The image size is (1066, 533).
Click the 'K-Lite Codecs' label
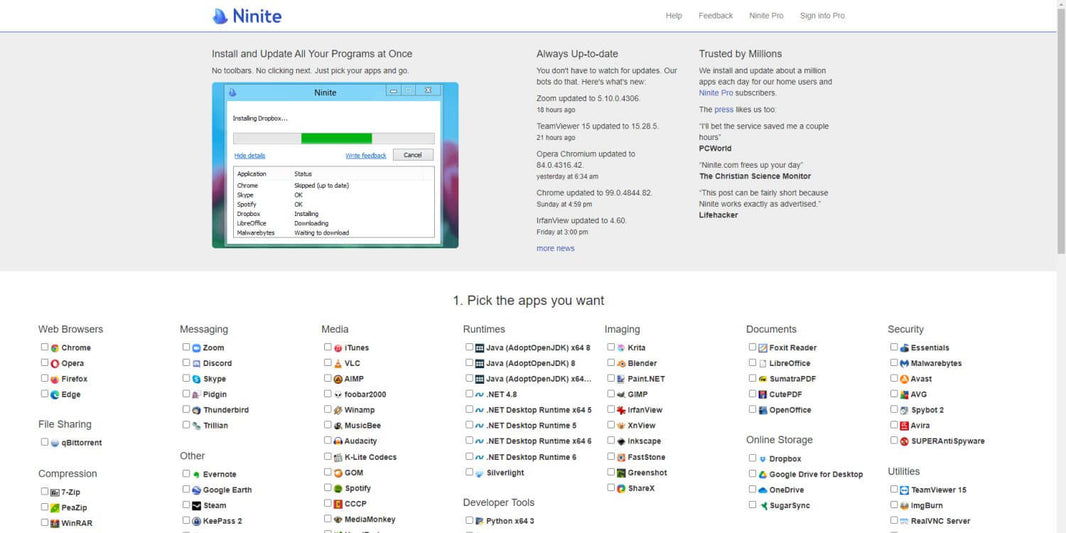(x=371, y=458)
